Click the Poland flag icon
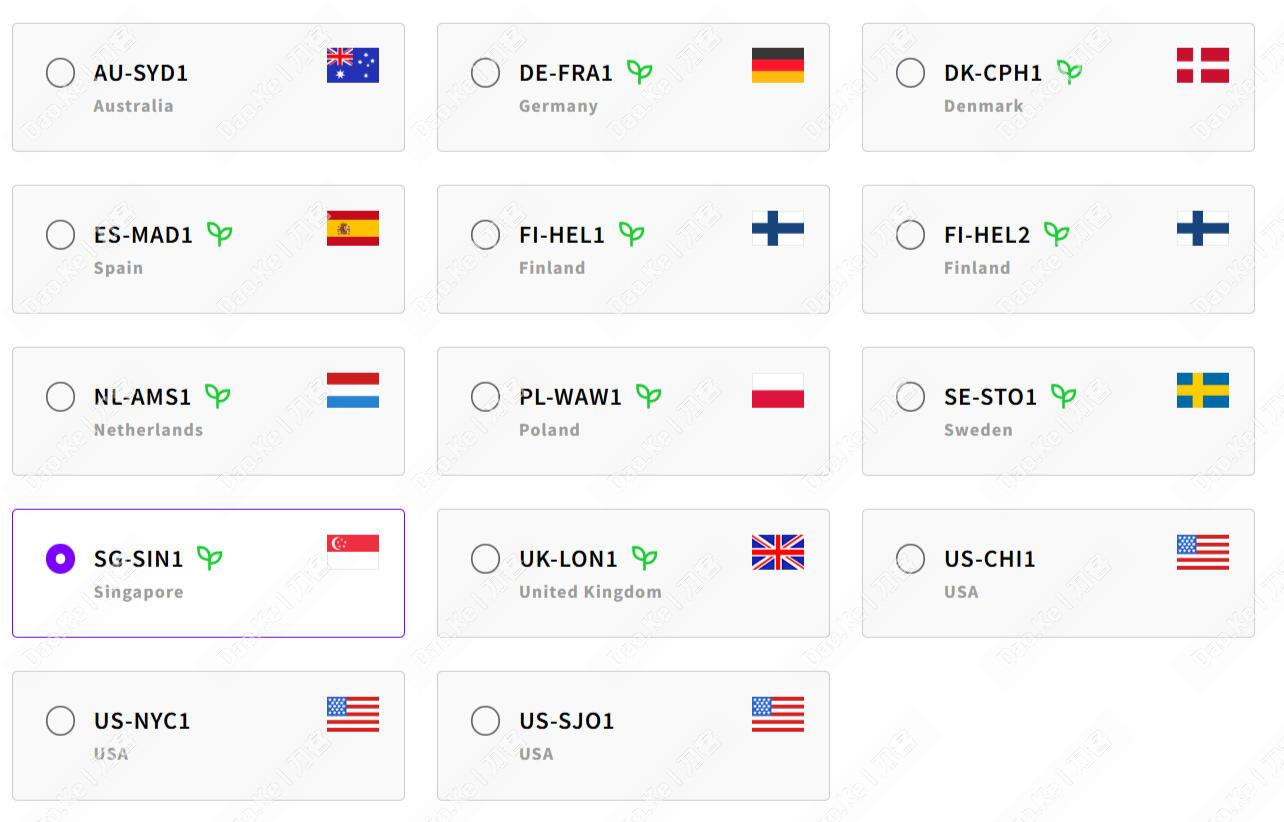Image resolution: width=1284 pixels, height=822 pixels. click(777, 390)
